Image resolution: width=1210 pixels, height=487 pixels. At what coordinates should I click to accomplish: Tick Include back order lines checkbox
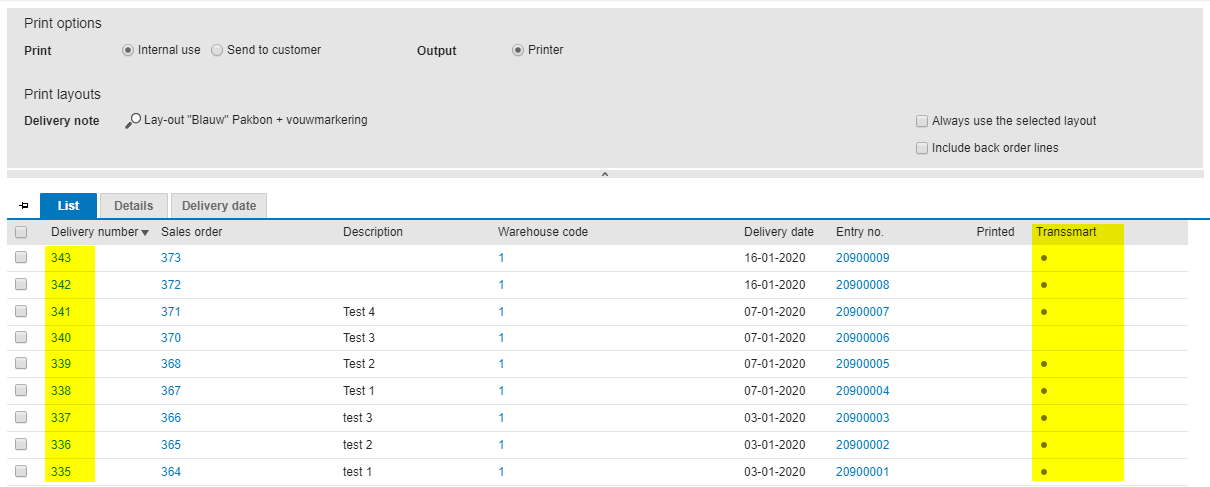pyautogui.click(x=922, y=148)
